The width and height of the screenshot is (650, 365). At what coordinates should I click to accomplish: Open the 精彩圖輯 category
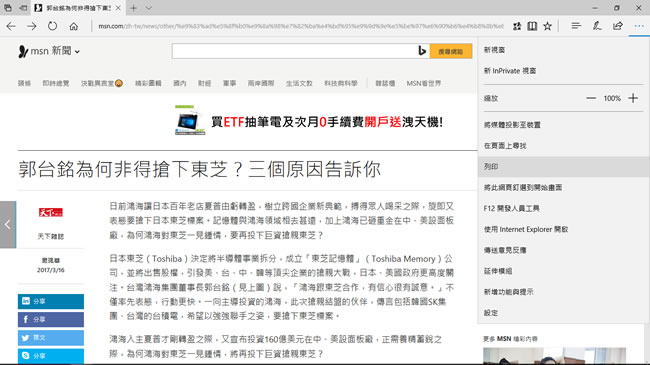pyautogui.click(x=148, y=83)
